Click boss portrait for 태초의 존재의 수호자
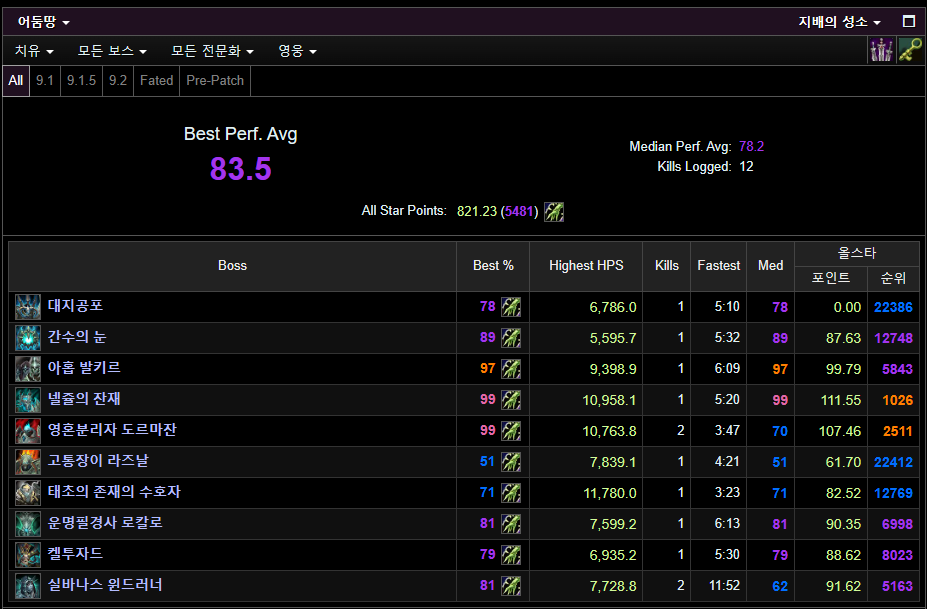927x609 pixels. click(28, 493)
